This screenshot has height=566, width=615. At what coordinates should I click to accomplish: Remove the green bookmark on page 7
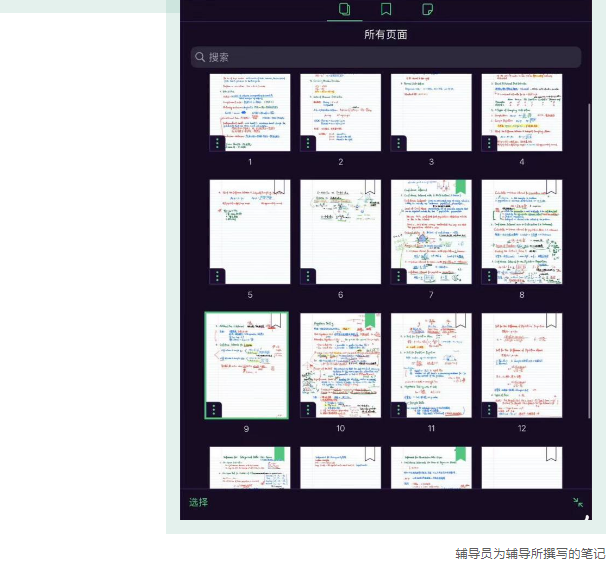tap(461, 187)
